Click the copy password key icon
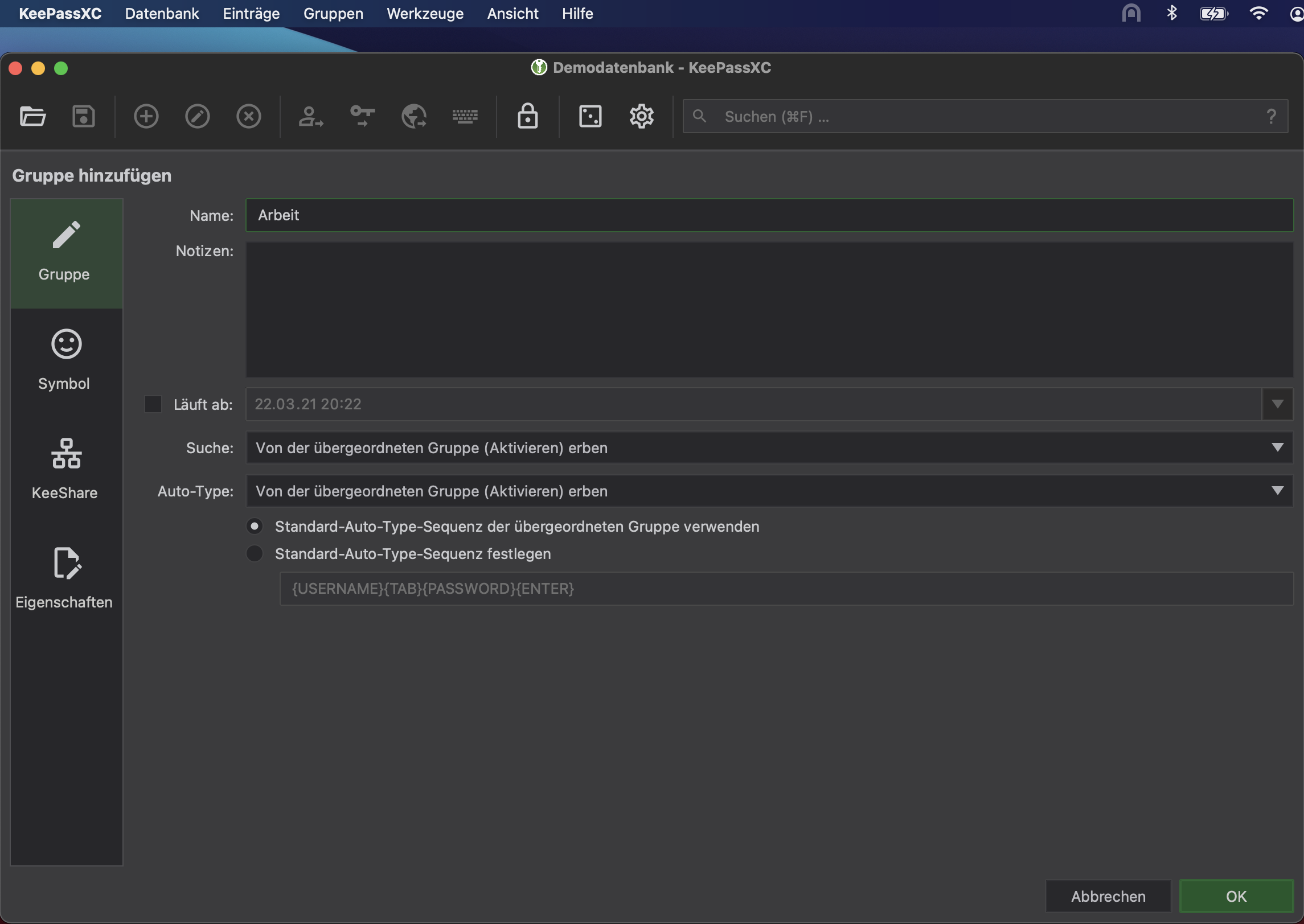The height and width of the screenshot is (924, 1304). tap(362, 116)
